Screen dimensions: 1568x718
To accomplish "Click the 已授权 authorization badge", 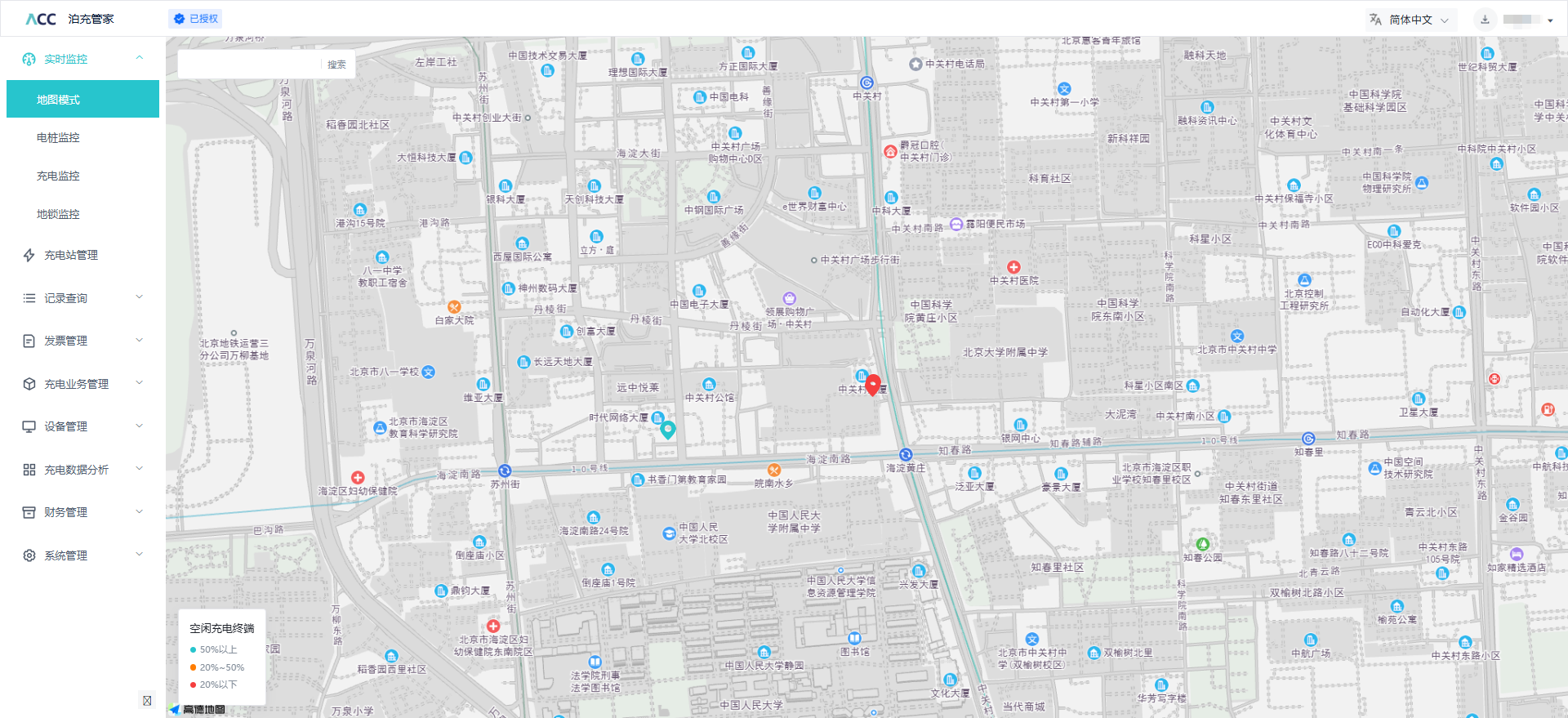I will click(x=196, y=19).
